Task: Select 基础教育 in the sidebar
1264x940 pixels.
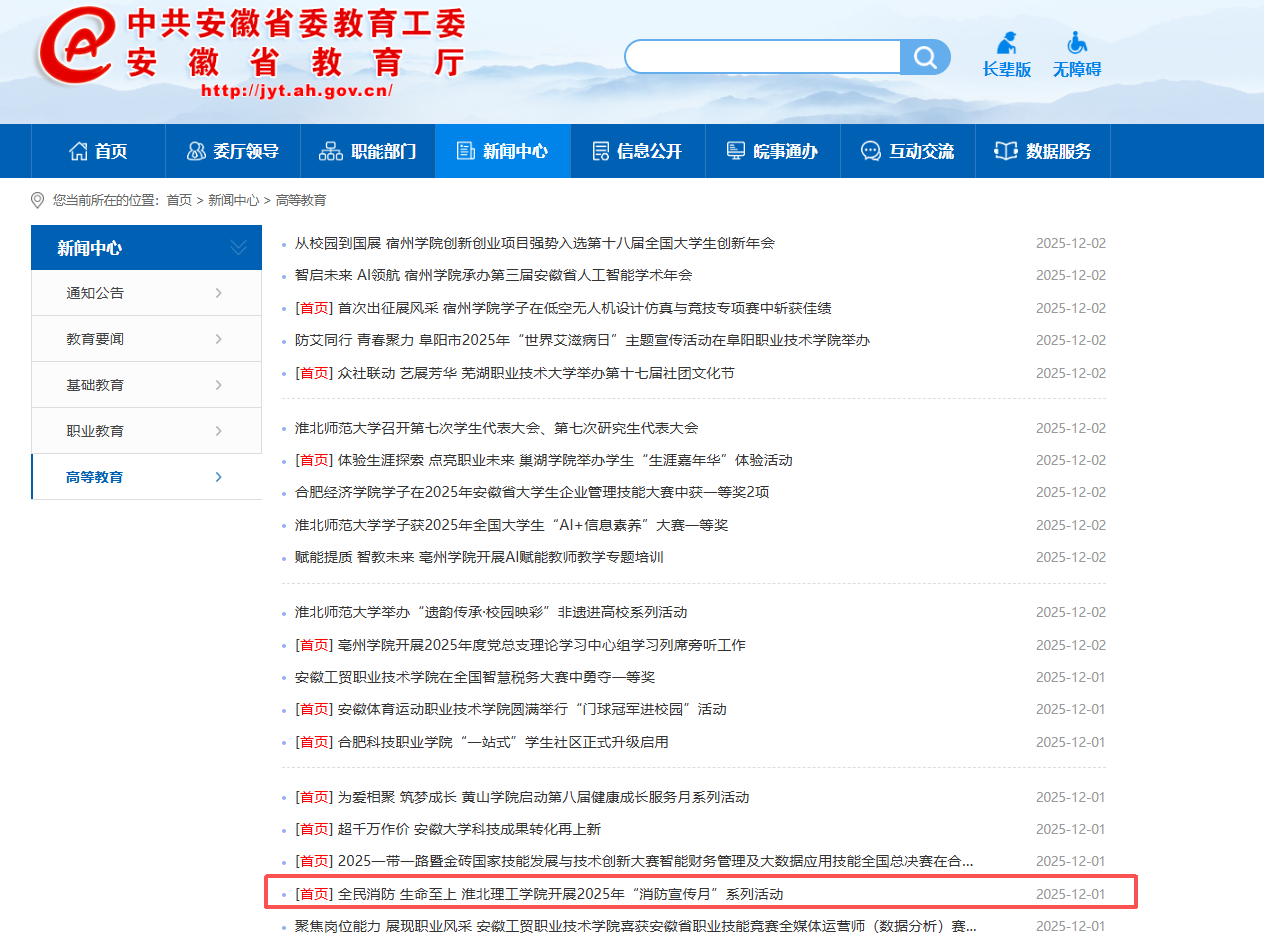Action: coord(96,385)
